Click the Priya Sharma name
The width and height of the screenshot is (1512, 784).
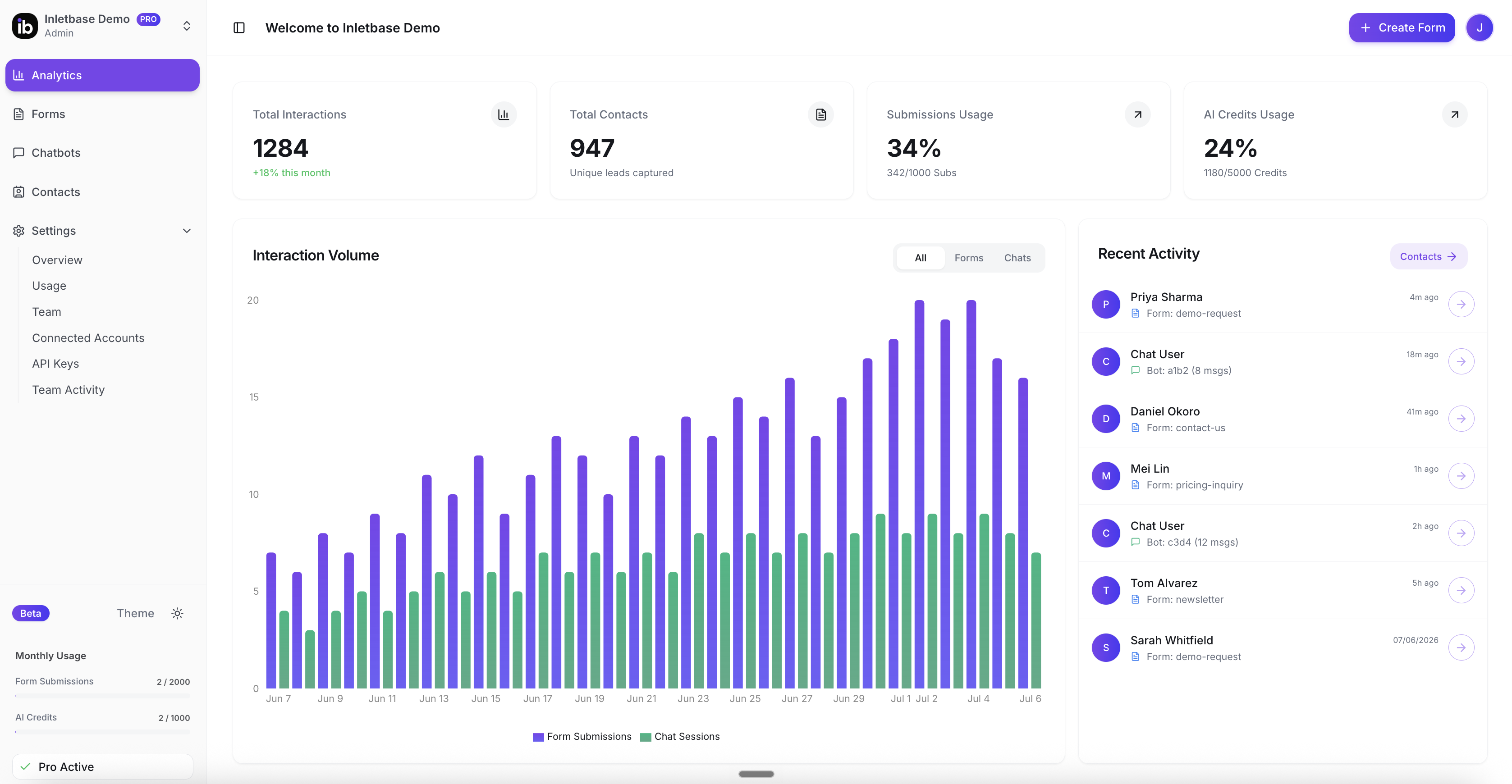(x=1166, y=297)
